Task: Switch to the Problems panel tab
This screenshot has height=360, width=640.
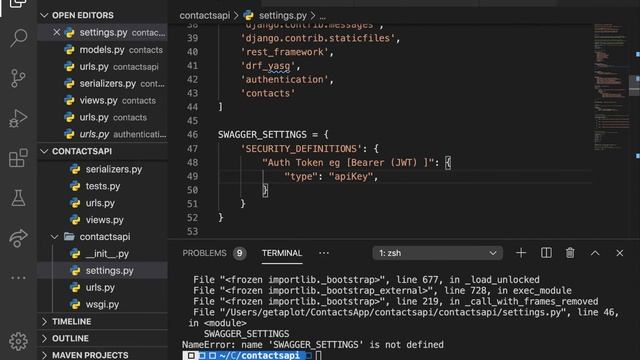Action: click(x=204, y=253)
